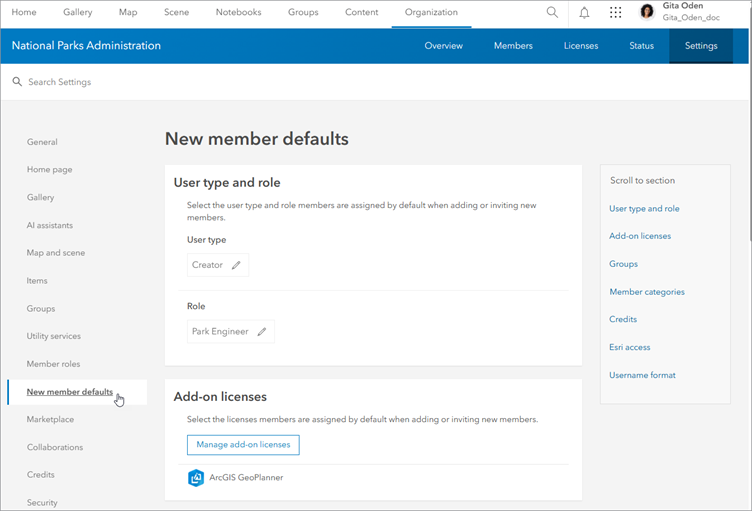Image resolution: width=752 pixels, height=511 pixels.
Task: Open notifications bell icon
Action: (x=584, y=13)
